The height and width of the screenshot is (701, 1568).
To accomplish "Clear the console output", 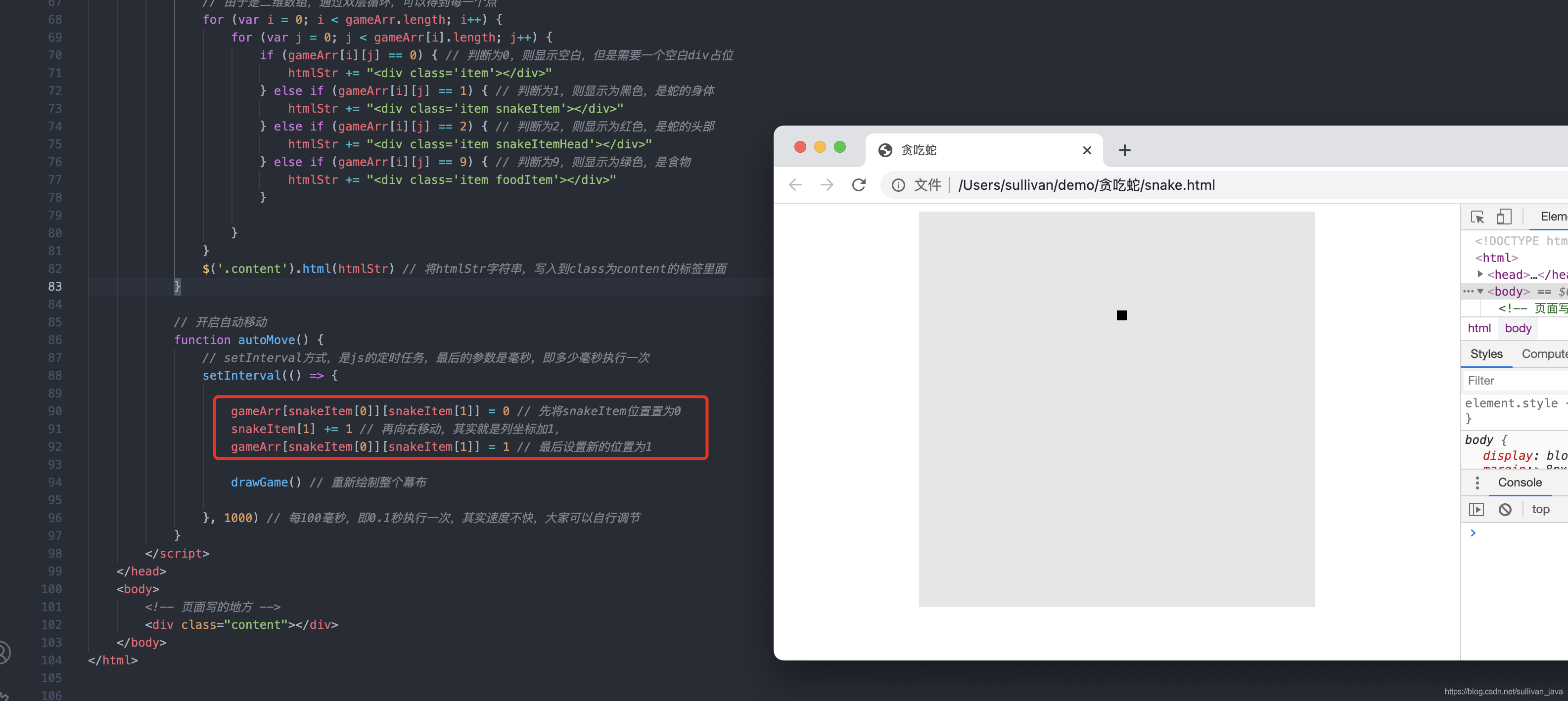I will point(1505,509).
